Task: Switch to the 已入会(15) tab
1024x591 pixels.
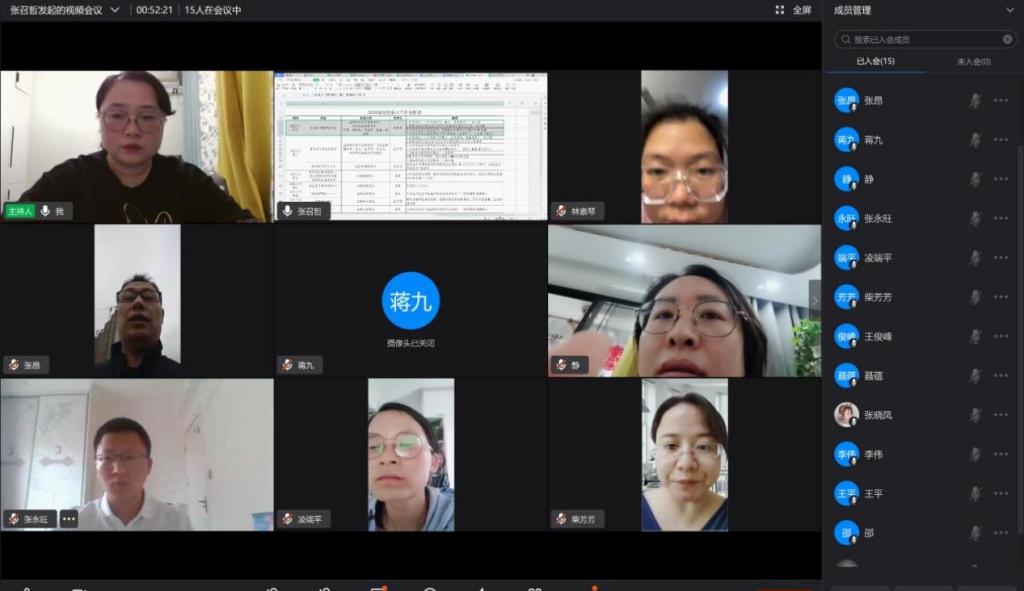Action: 875,62
